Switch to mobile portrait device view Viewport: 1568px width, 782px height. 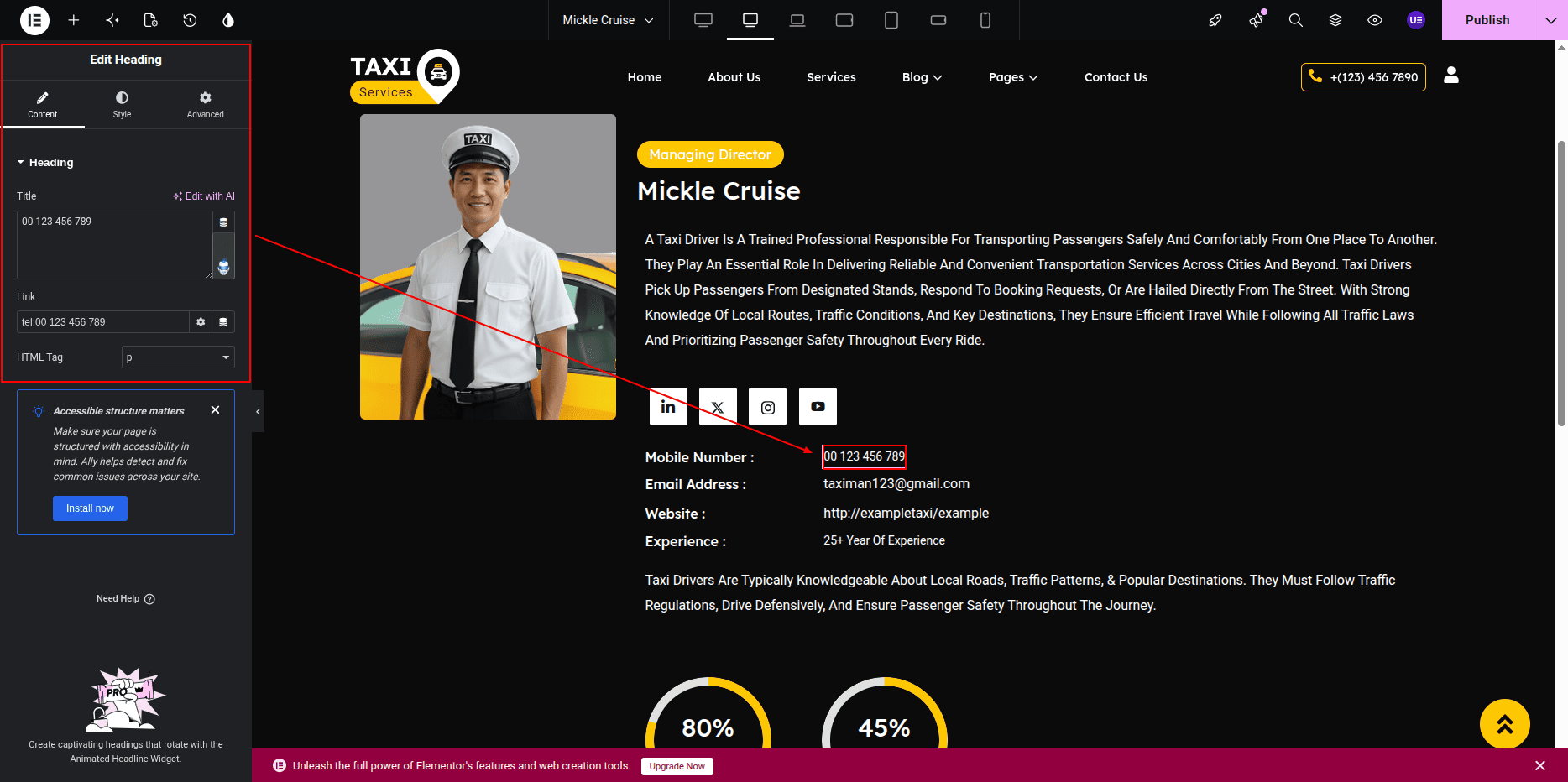tap(985, 20)
